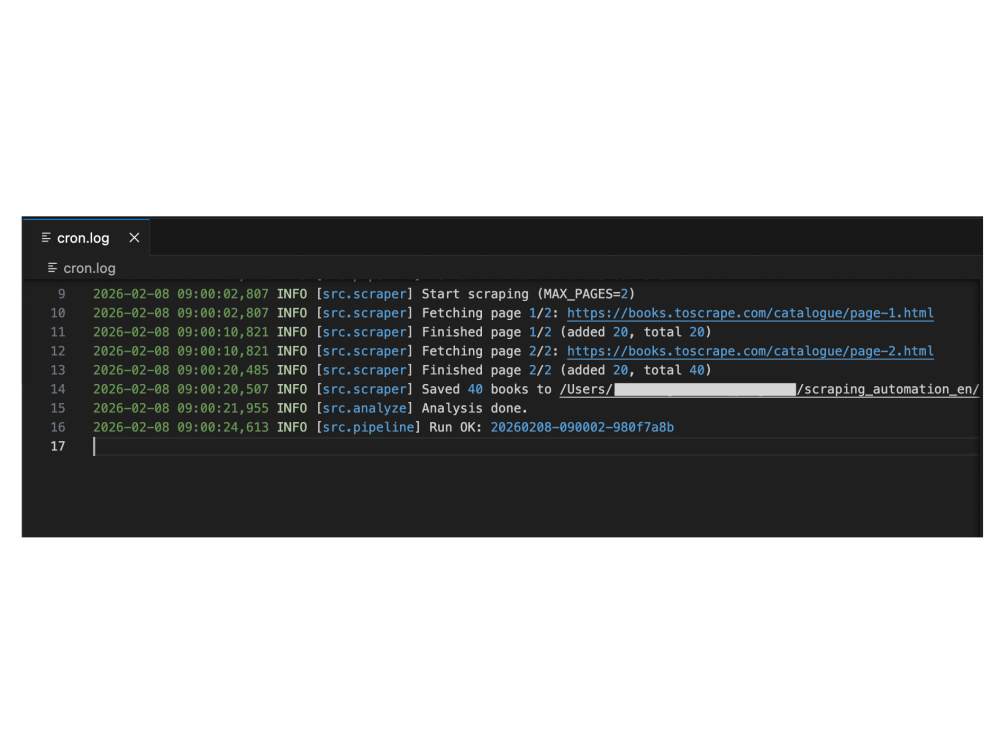
Task: Click 'Finished page 1/2' text
Action: point(486,332)
